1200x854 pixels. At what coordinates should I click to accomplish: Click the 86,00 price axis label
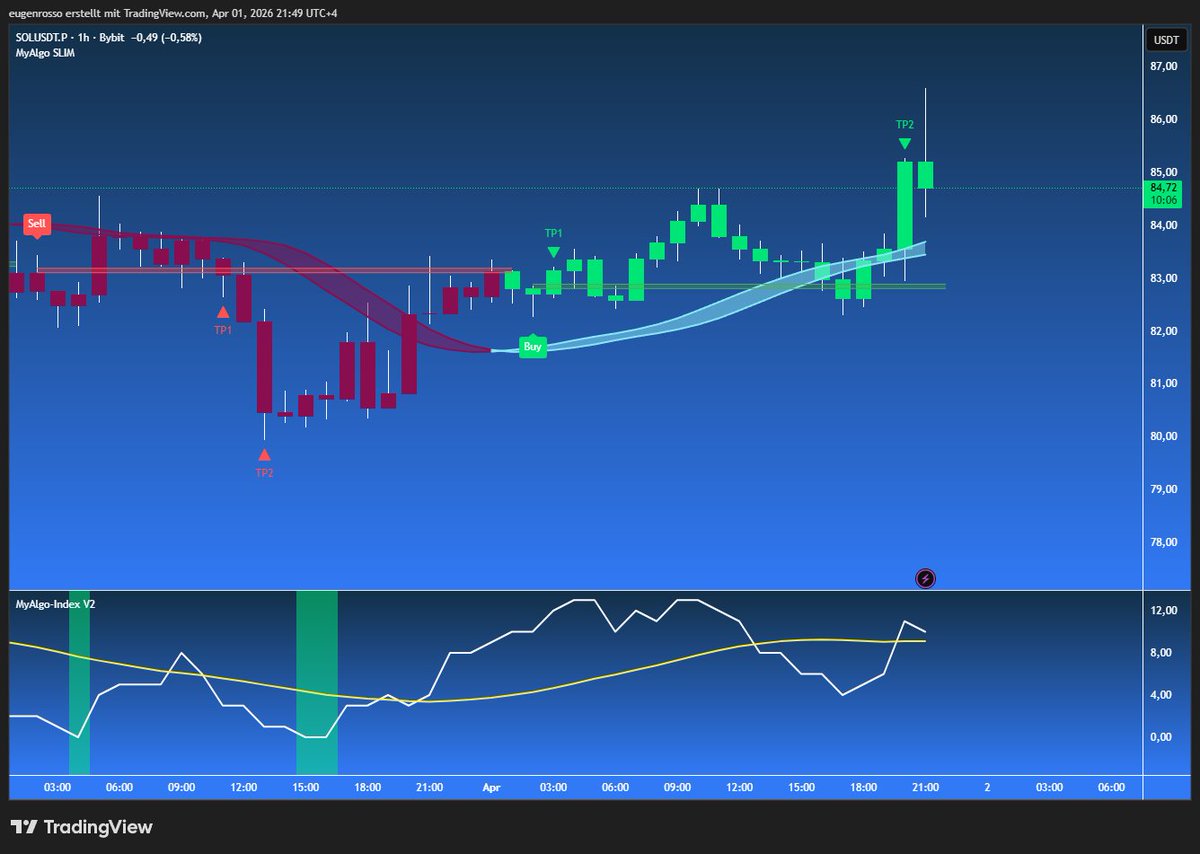1164,120
